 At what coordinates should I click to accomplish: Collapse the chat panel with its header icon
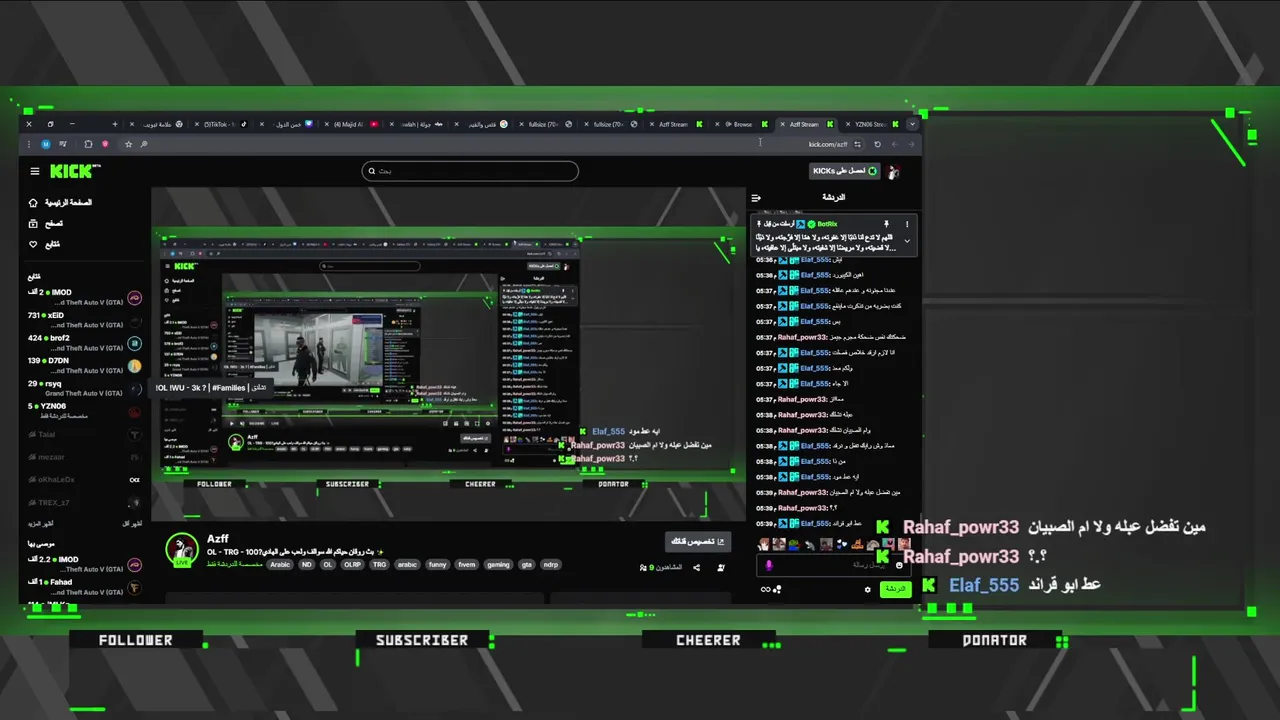756,198
